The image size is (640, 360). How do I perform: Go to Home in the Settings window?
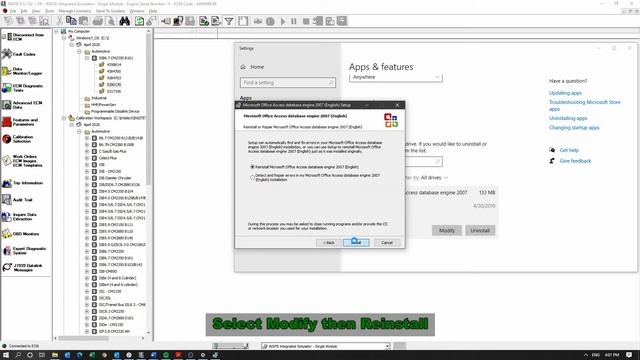pyautogui.click(x=257, y=67)
